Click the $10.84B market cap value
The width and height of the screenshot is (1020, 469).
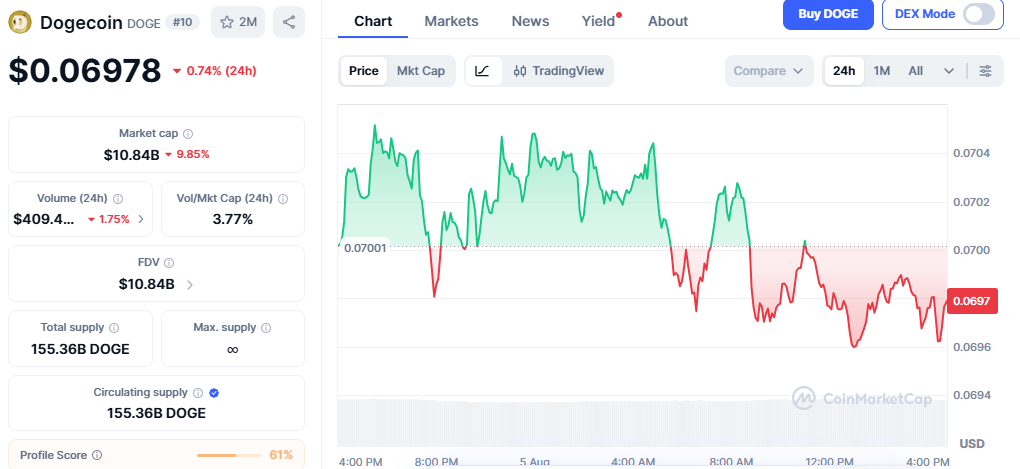pos(131,155)
